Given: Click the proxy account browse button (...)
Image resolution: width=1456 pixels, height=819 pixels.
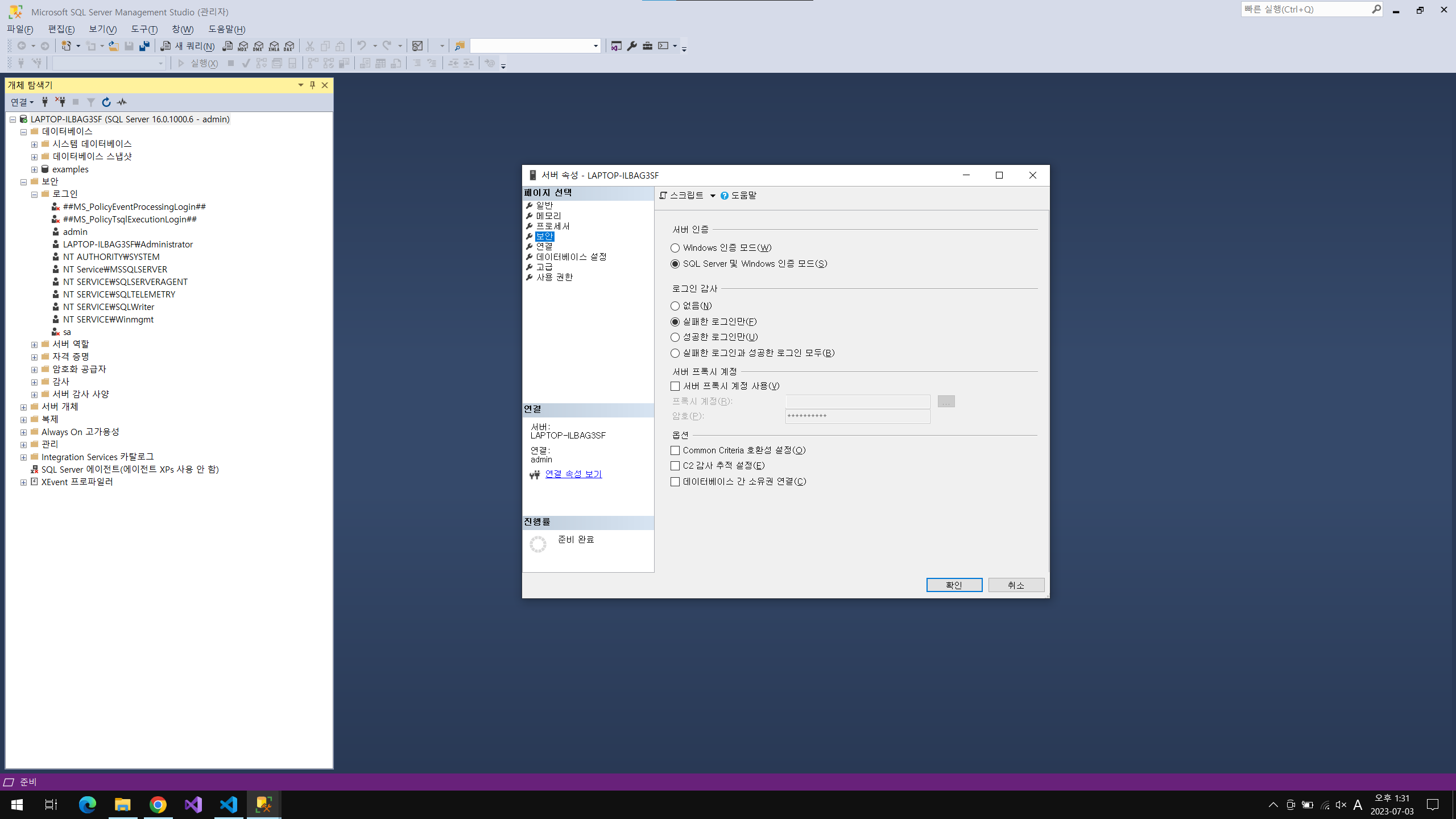Looking at the screenshot, I should click(945, 401).
